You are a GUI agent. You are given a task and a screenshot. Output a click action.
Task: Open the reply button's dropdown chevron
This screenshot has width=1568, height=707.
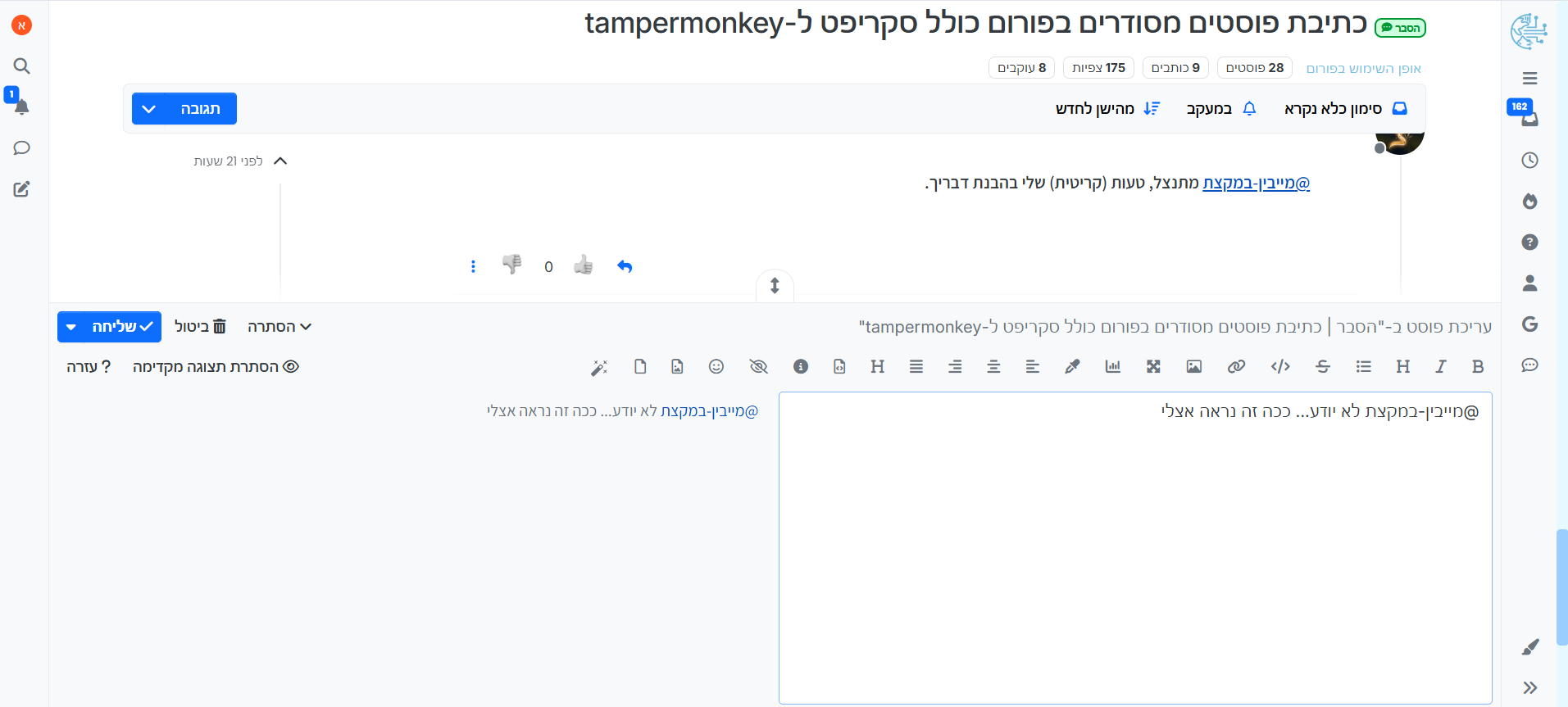tap(148, 109)
